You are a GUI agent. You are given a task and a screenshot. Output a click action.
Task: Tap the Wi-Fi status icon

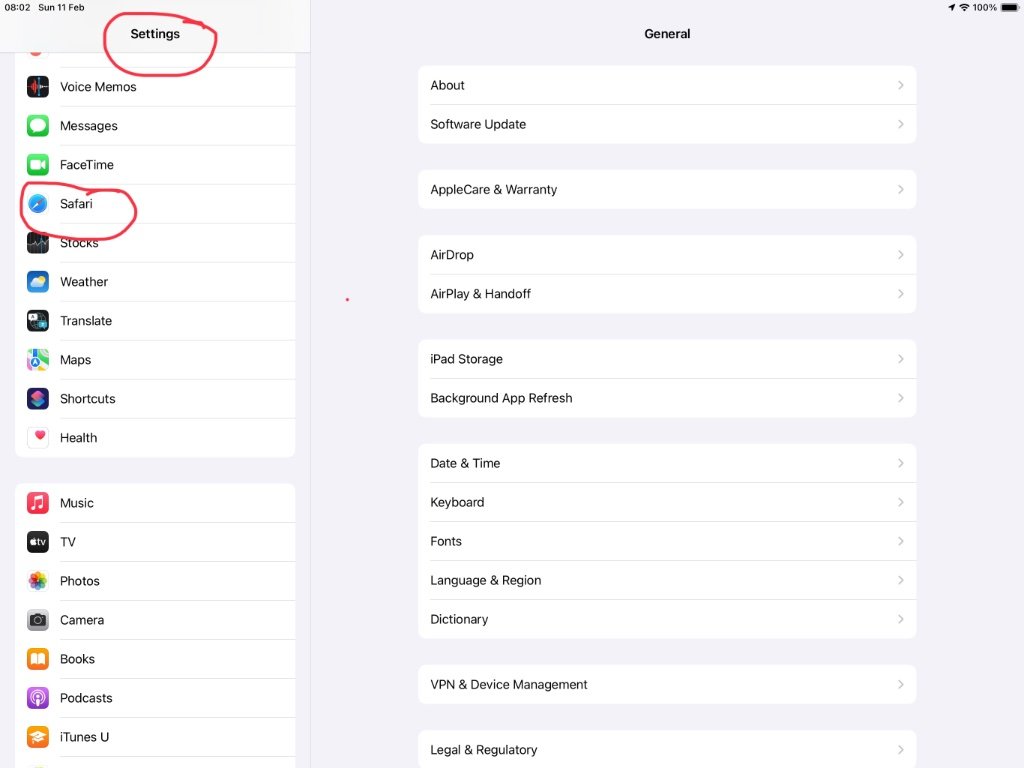click(x=964, y=7)
